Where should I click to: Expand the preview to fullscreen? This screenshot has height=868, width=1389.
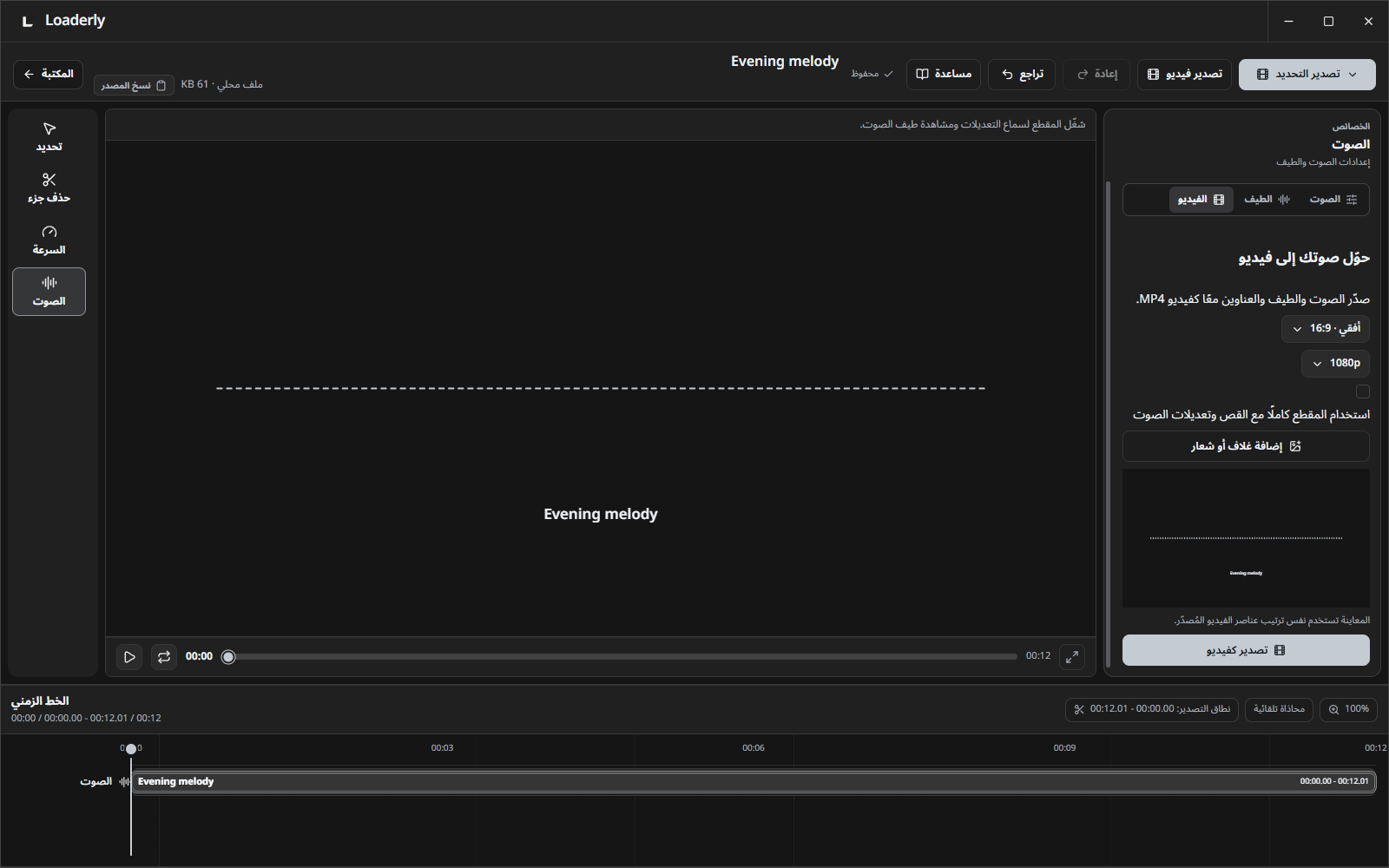1072,657
